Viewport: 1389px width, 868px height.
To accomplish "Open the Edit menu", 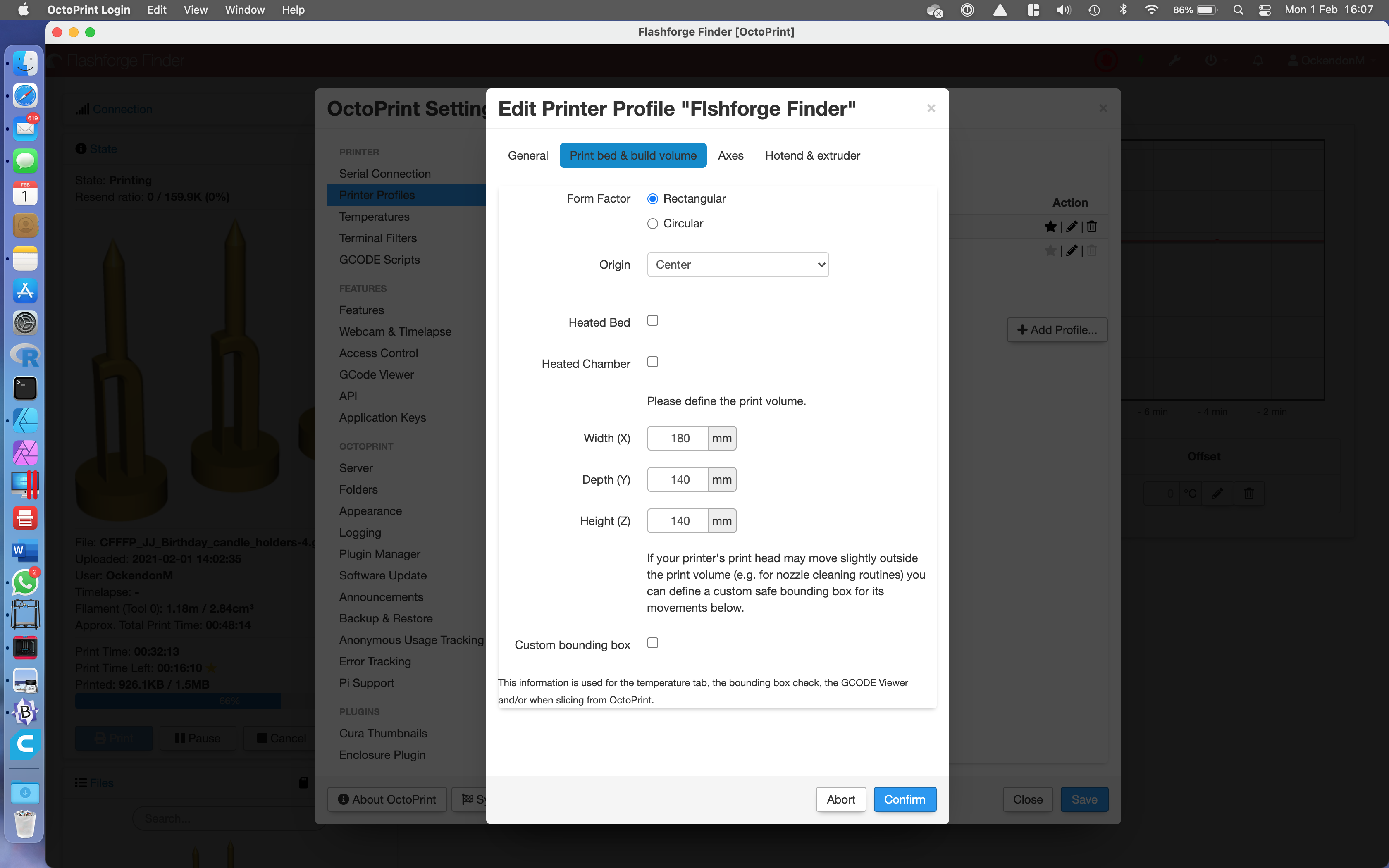I will tap(156, 10).
